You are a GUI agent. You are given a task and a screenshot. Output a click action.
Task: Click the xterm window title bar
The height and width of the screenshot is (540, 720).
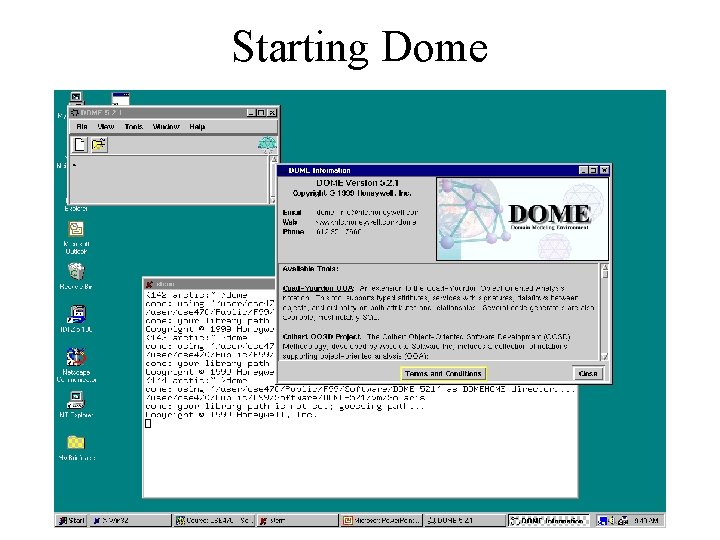[x=209, y=284]
